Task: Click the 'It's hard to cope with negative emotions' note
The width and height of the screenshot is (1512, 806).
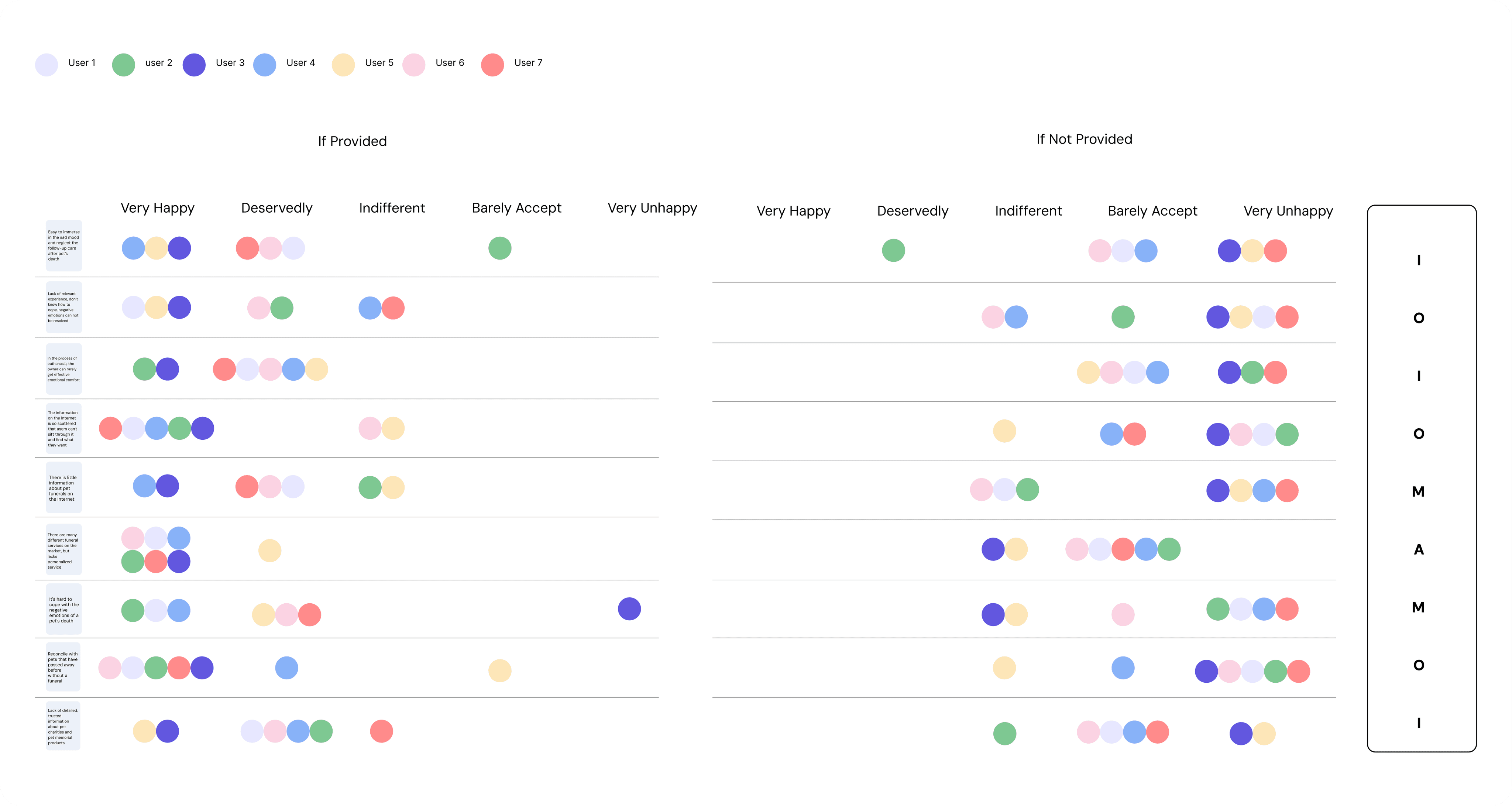Action: tap(63, 609)
